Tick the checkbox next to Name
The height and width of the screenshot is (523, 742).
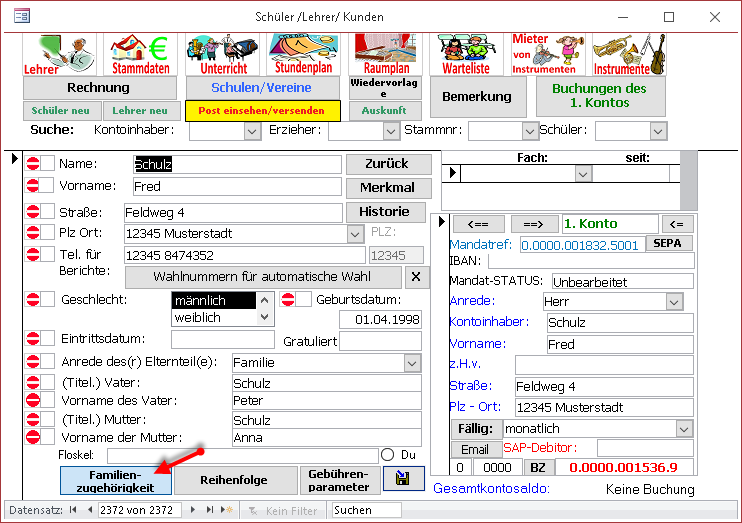tap(48, 164)
